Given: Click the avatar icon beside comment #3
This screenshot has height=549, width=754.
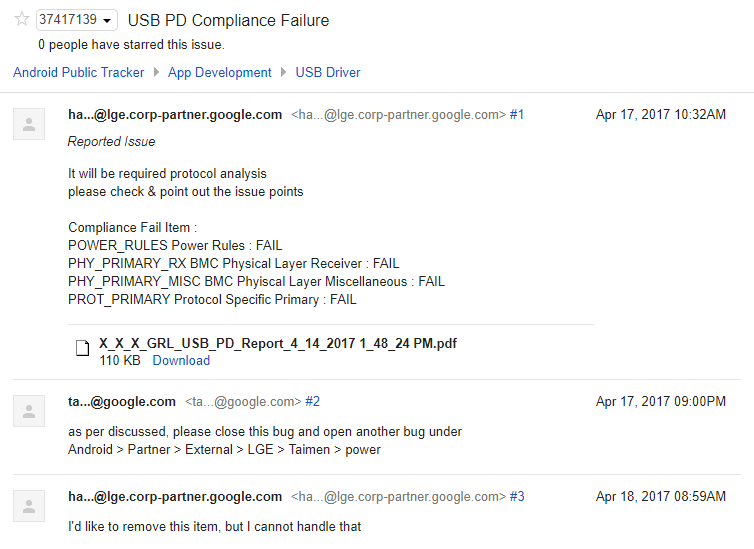Looking at the screenshot, I should coord(29,505).
